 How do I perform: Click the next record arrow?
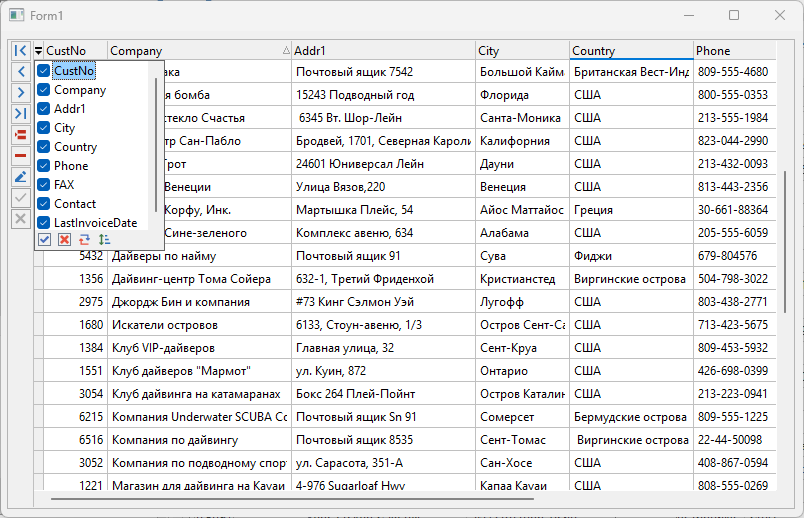tap(20, 92)
